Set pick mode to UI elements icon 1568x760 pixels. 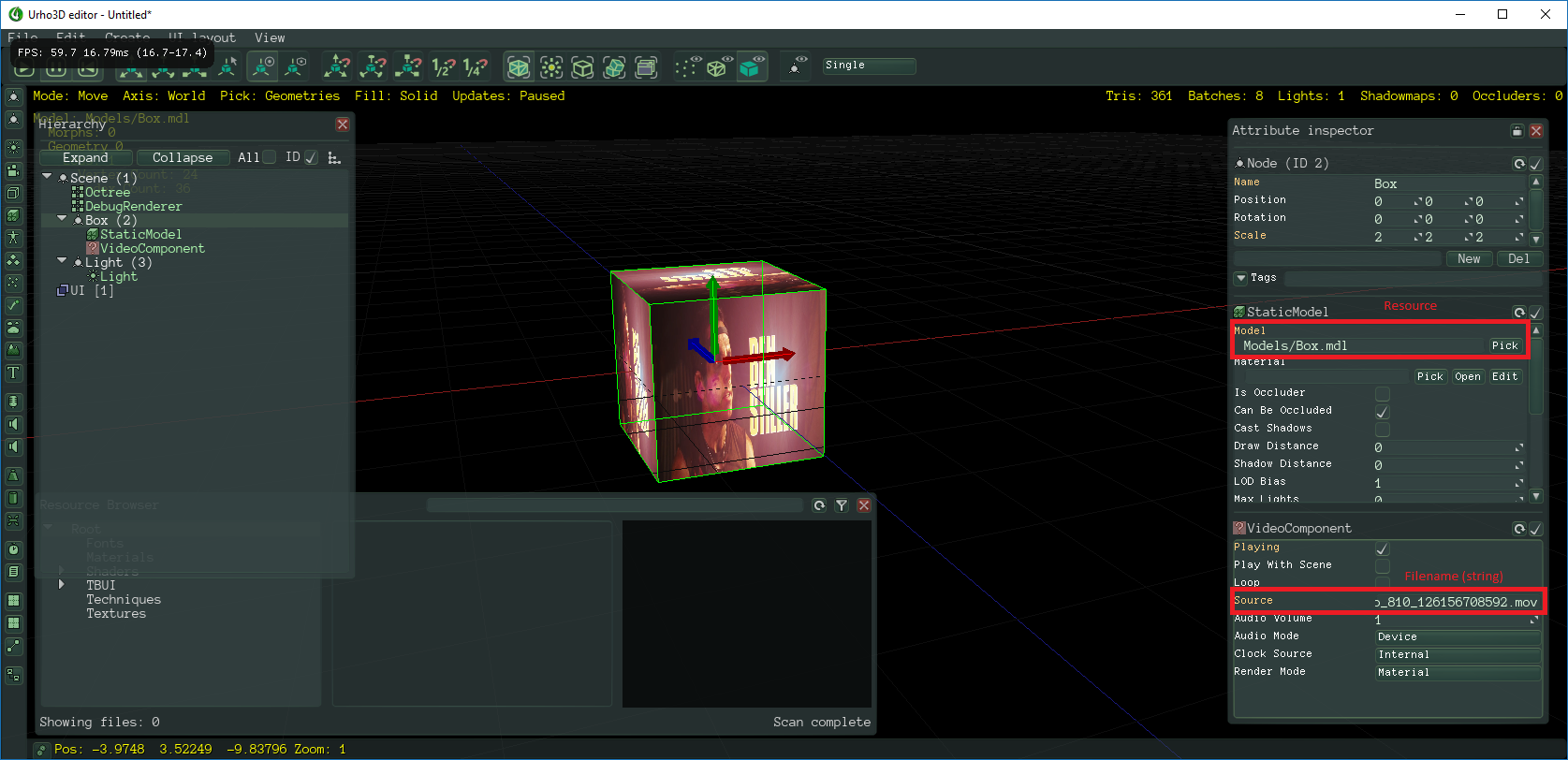[x=646, y=66]
